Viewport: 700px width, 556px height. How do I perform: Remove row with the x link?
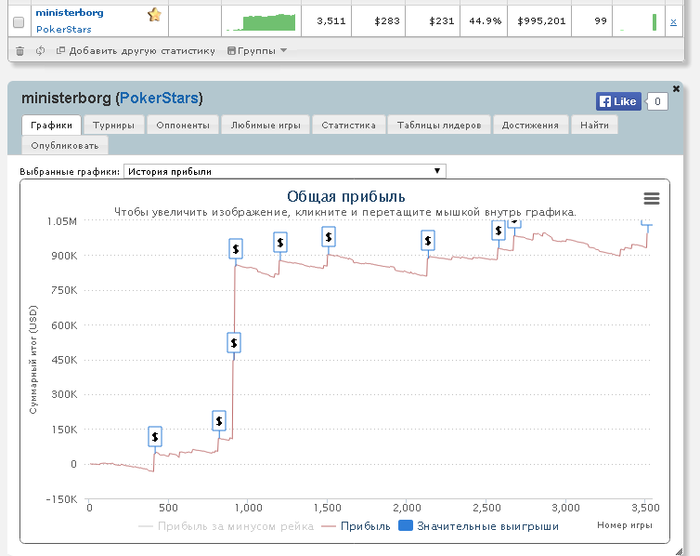(673, 21)
